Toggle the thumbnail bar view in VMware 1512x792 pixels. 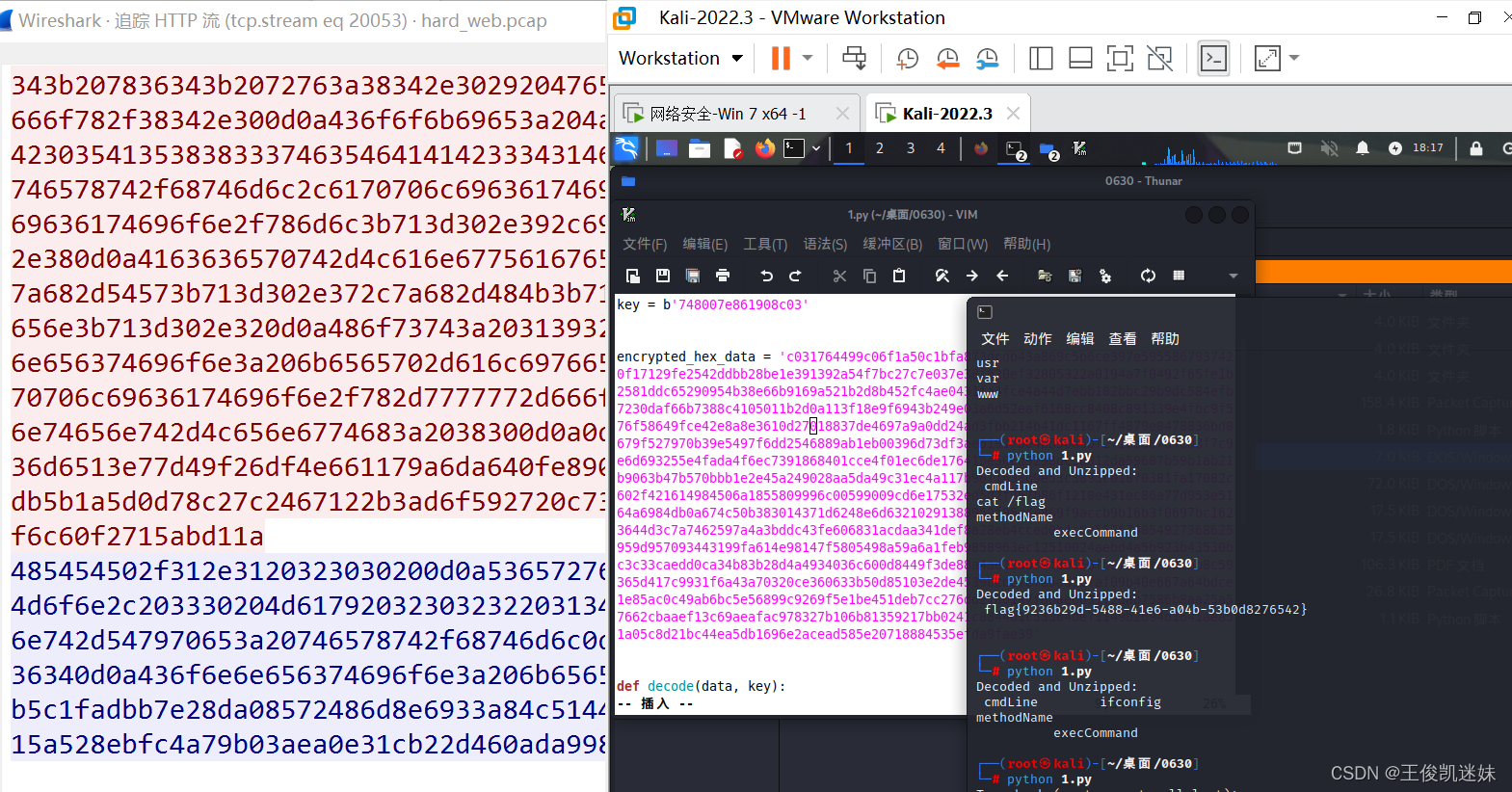pos(1080,59)
